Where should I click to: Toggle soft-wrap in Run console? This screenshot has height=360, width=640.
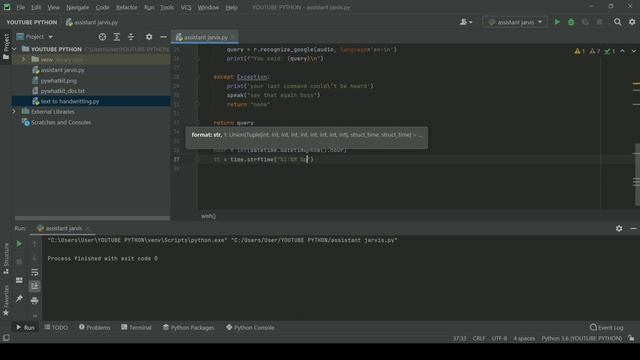point(35,272)
